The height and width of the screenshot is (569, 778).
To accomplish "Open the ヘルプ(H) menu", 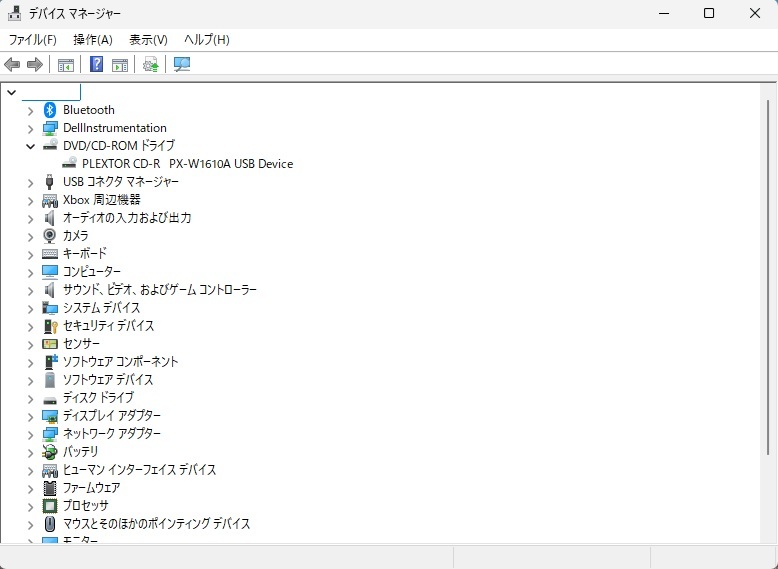I will pyautogui.click(x=206, y=40).
